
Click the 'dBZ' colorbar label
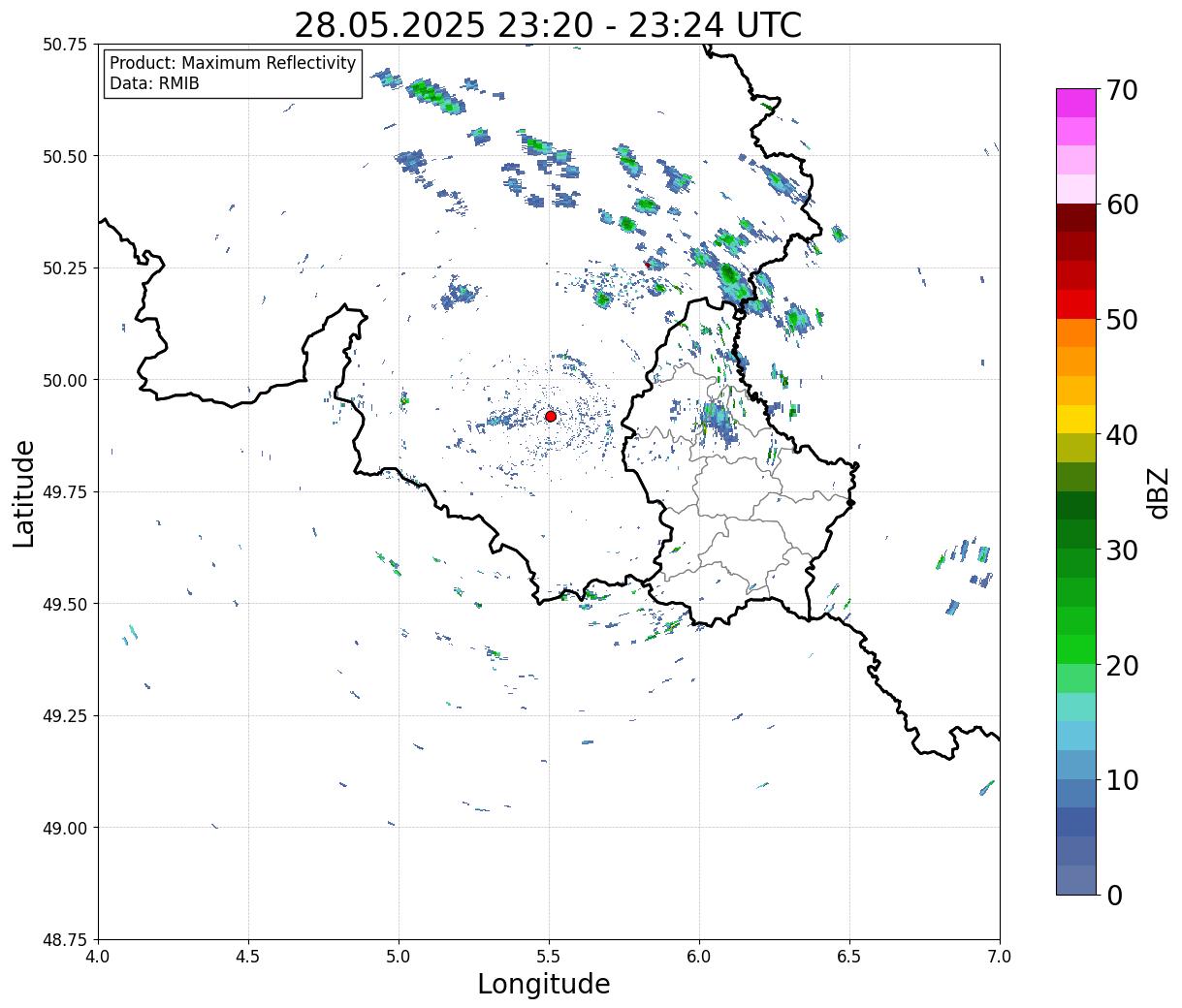pyautogui.click(x=1159, y=492)
